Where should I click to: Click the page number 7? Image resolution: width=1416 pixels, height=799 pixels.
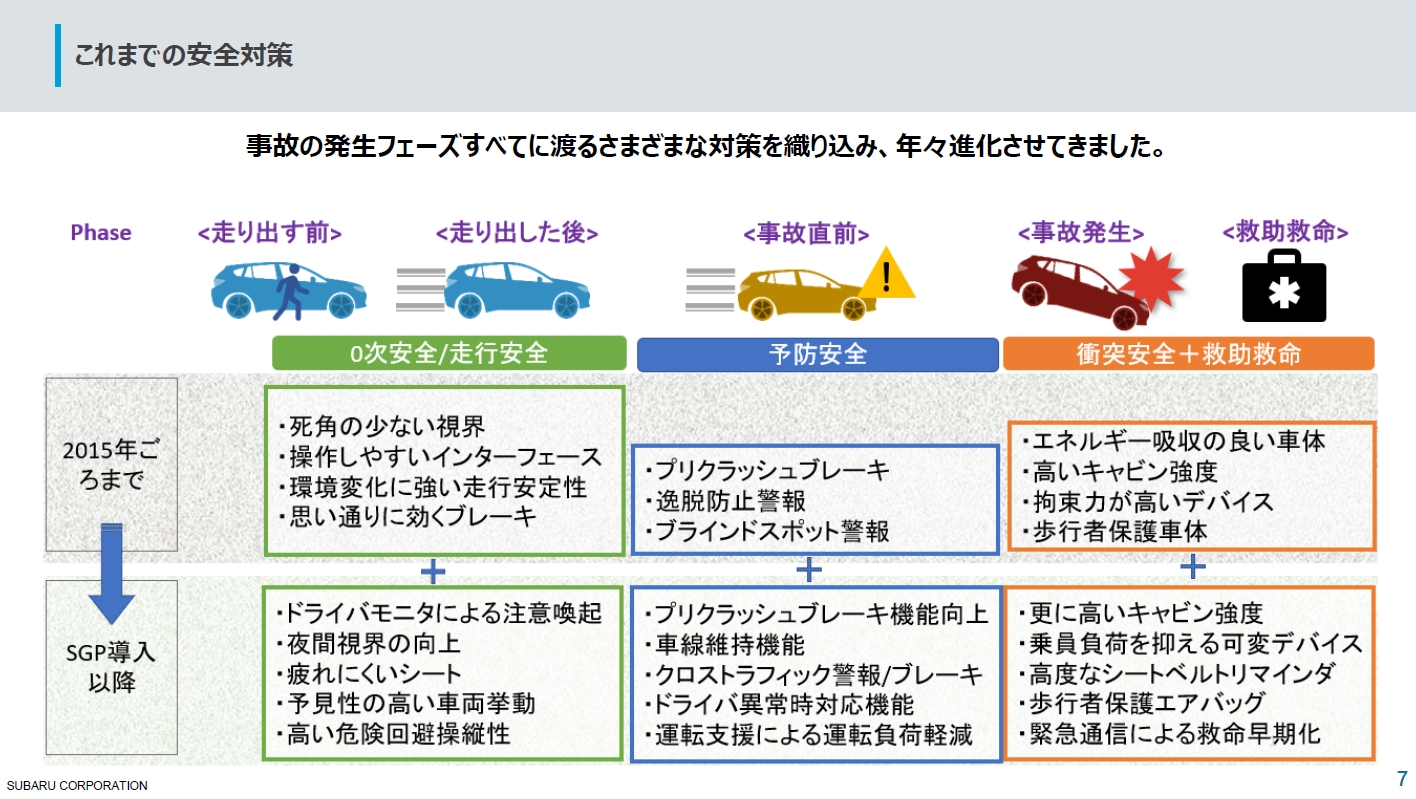click(x=1400, y=779)
